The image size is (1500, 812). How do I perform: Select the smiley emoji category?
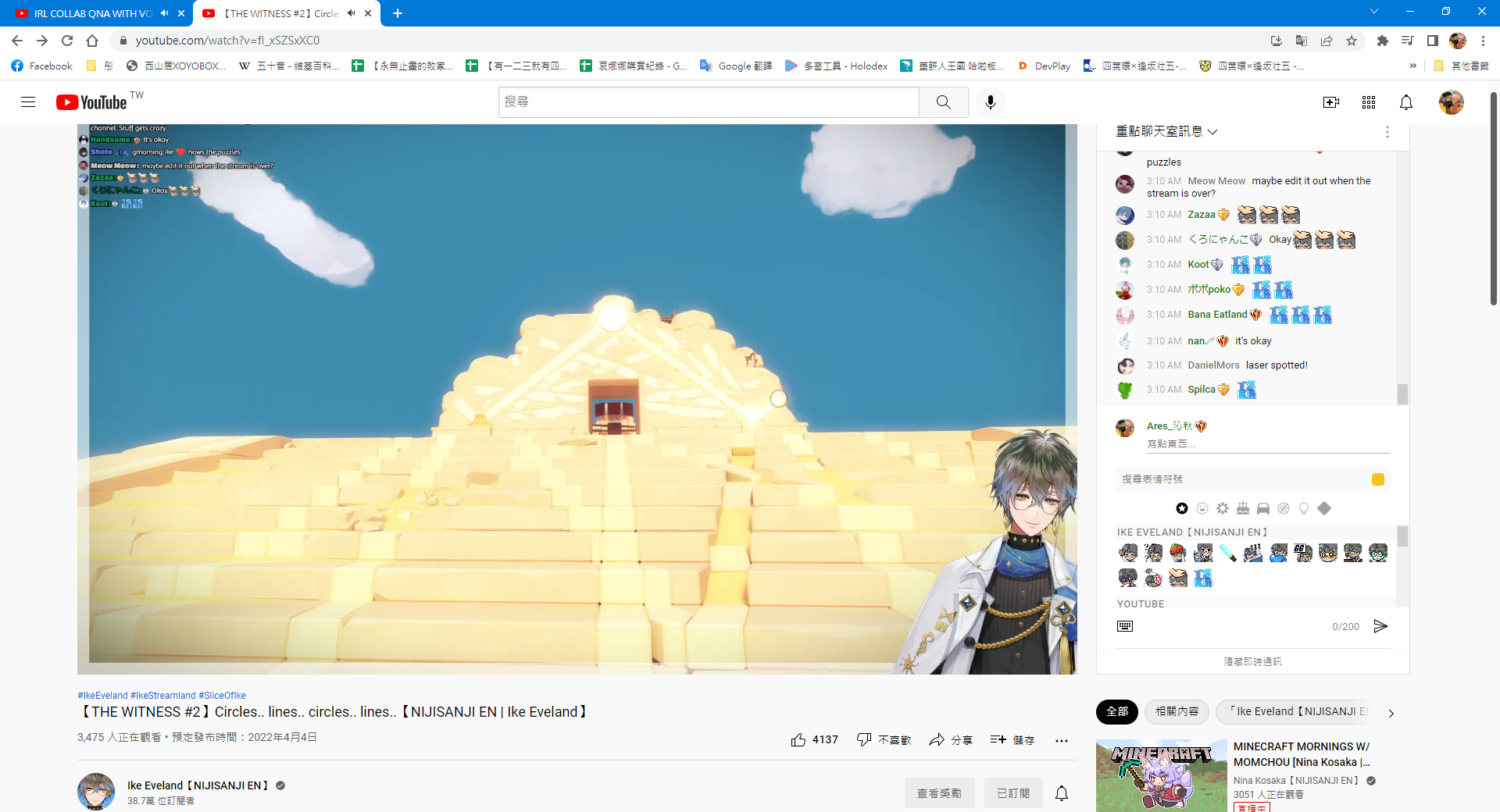point(1202,508)
